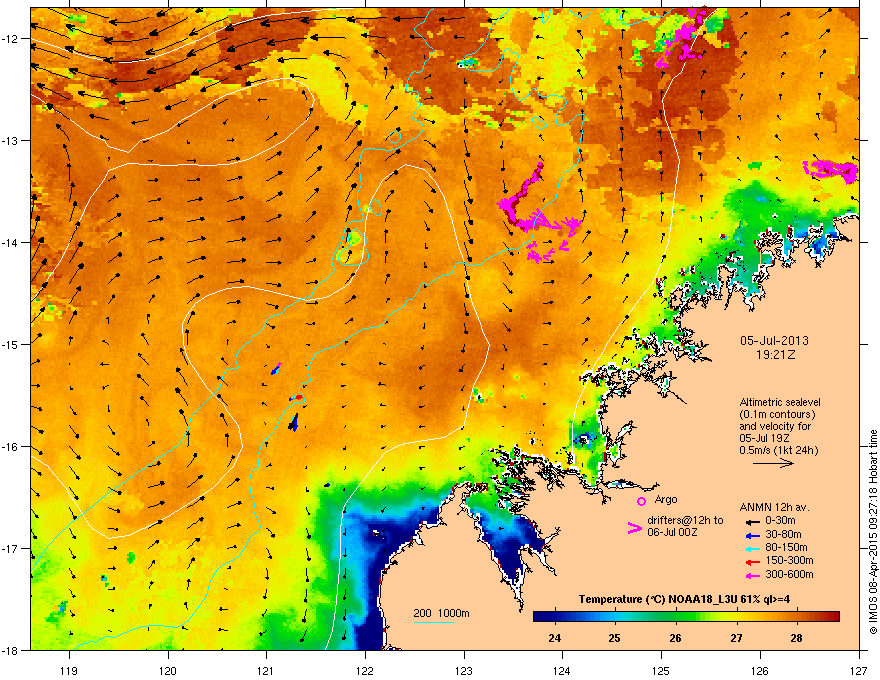Click latitude axis label -14
This screenshot has height=680, width=880.
click(x=11, y=242)
